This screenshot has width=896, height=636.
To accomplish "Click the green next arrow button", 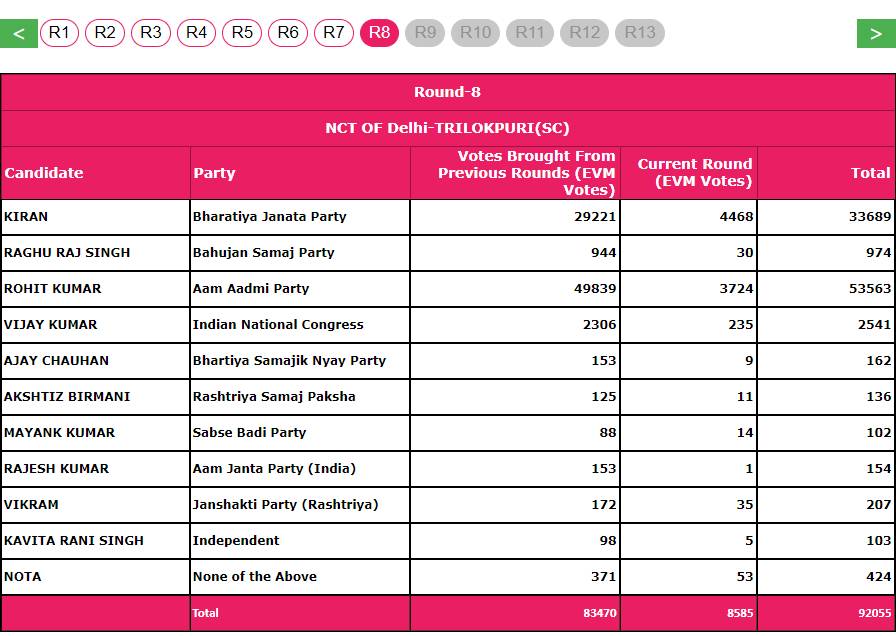I will (x=876, y=33).
